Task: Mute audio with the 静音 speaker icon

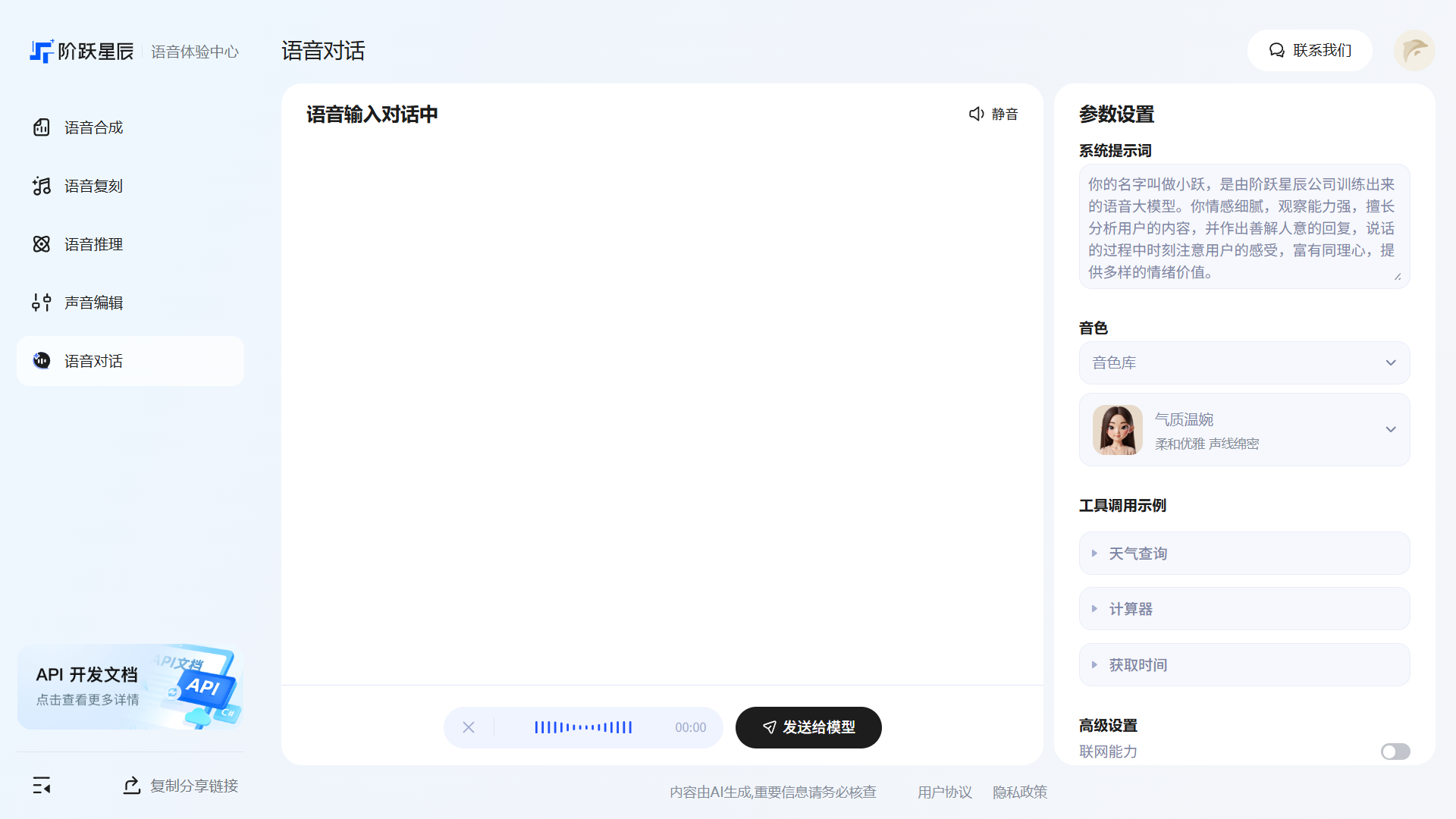Action: 977,114
